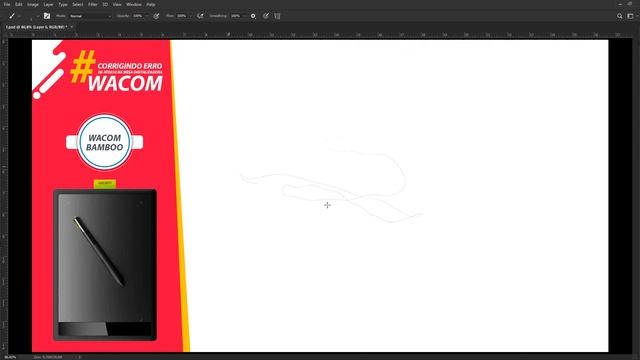Open the Select menu

point(78,4)
